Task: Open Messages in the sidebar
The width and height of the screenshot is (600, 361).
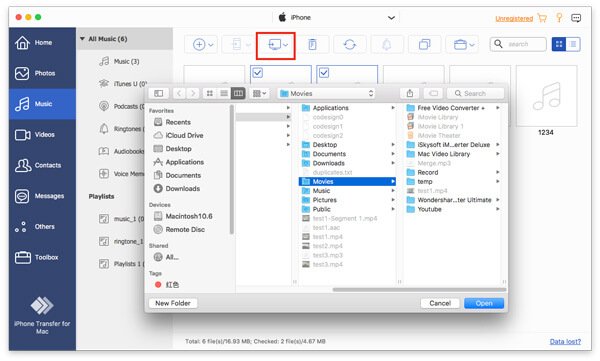Action: click(42, 196)
